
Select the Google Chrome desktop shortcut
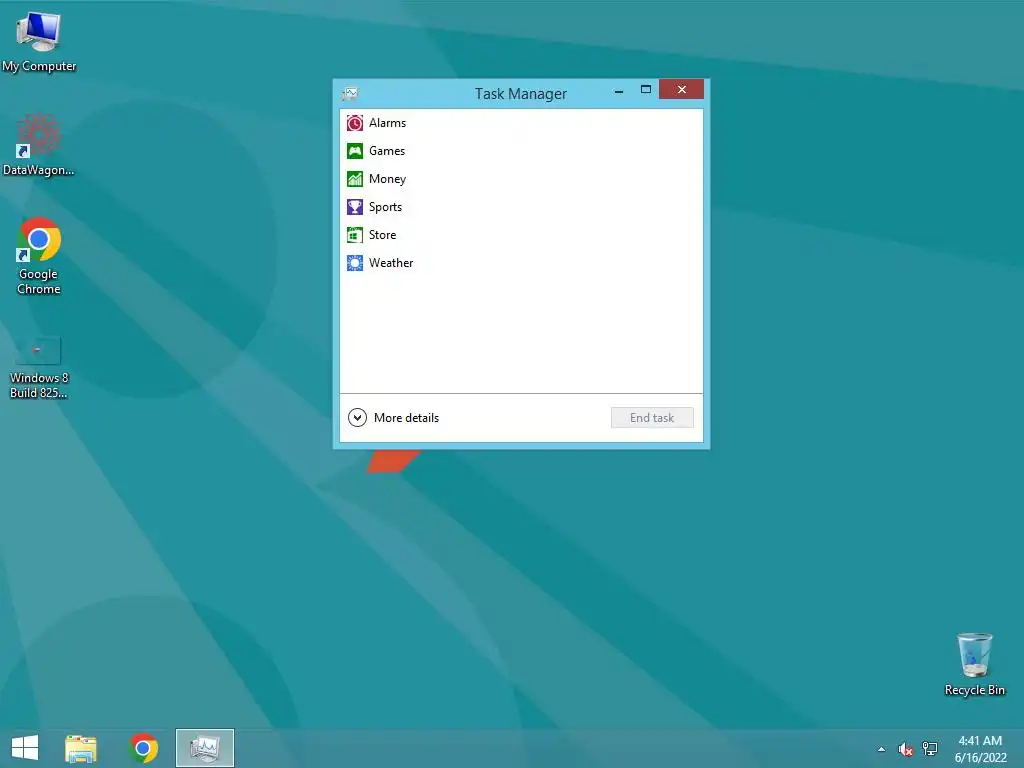pos(39,255)
